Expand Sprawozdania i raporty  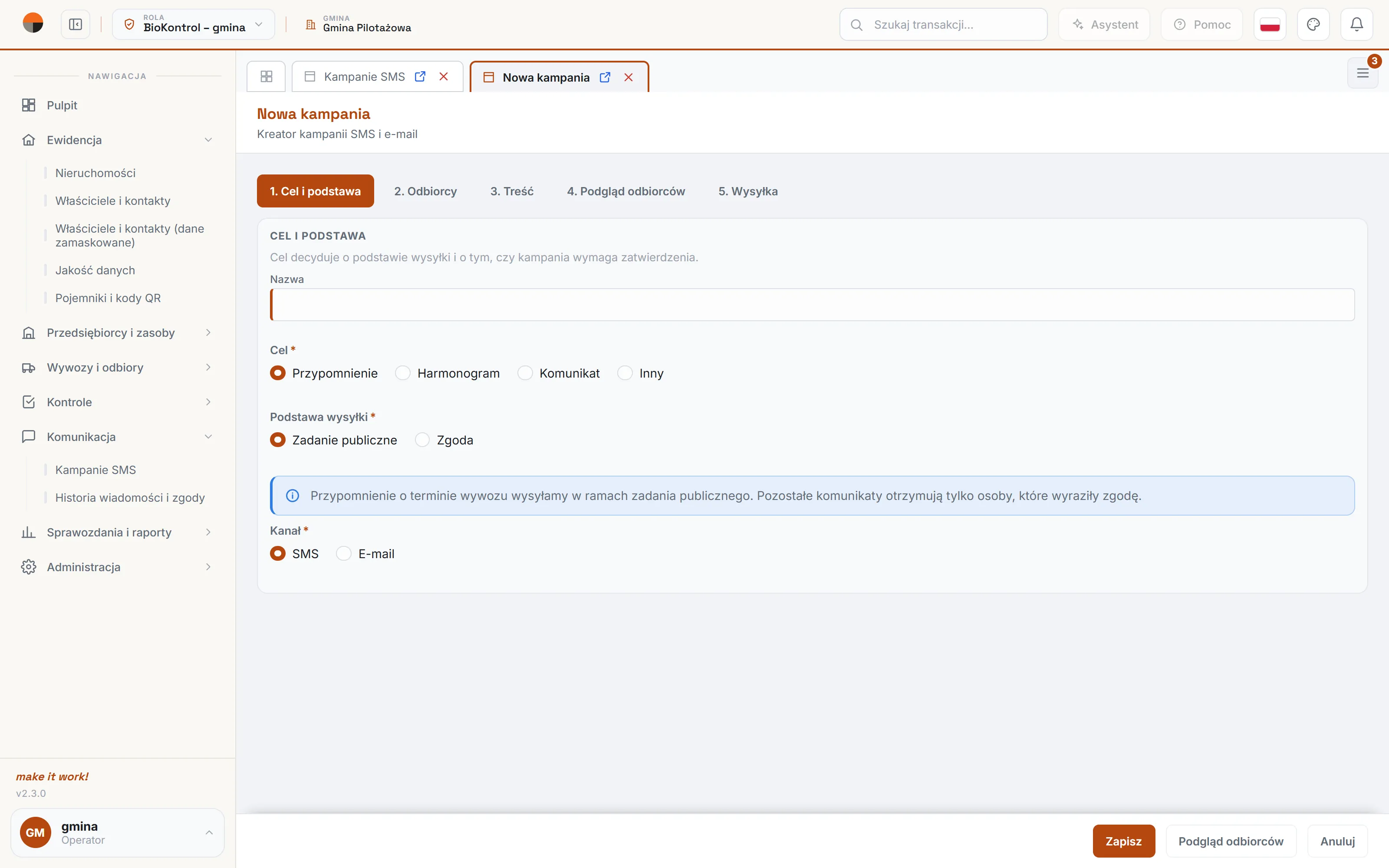(x=118, y=532)
